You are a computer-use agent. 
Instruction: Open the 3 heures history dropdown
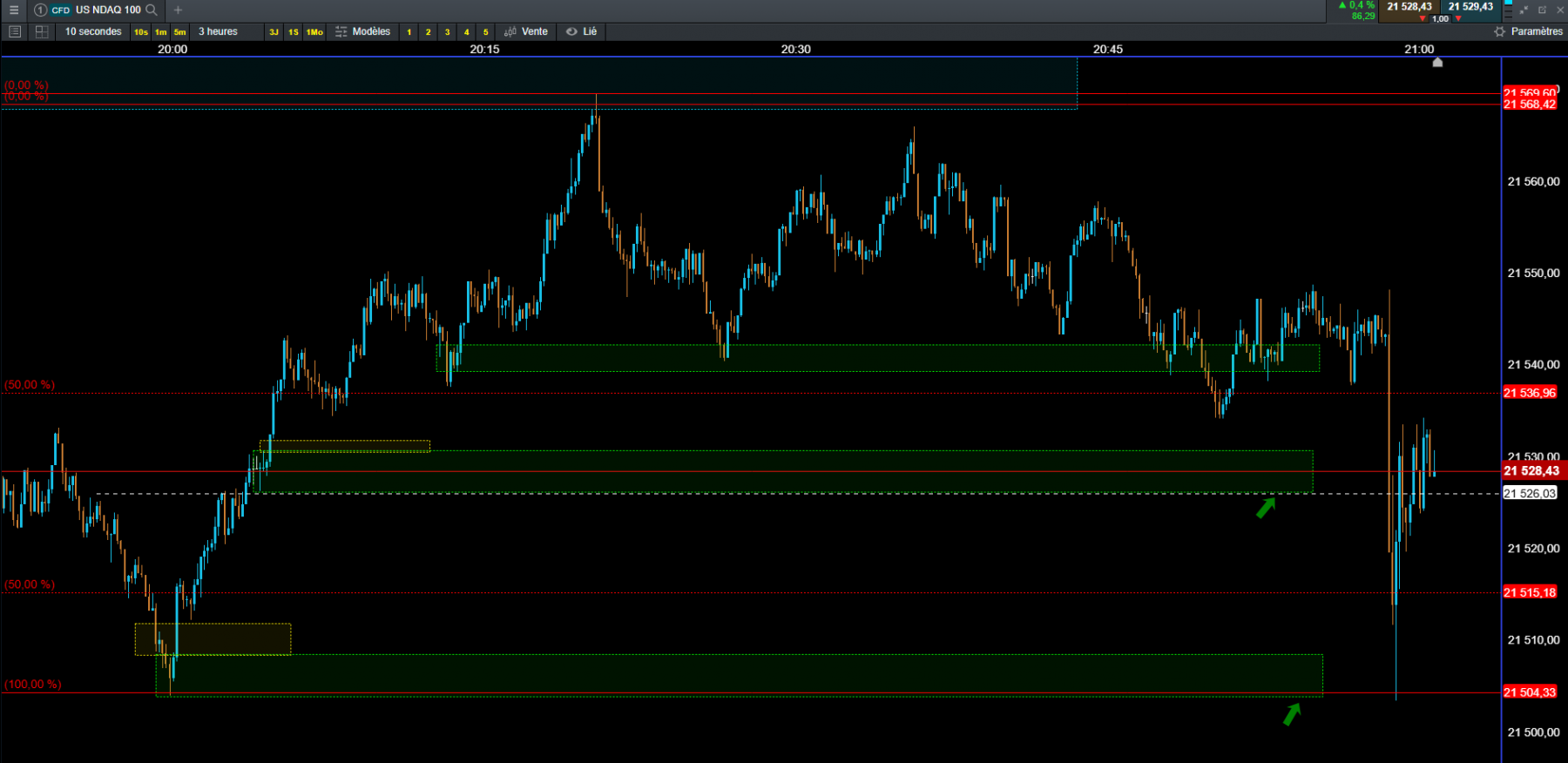coord(226,31)
